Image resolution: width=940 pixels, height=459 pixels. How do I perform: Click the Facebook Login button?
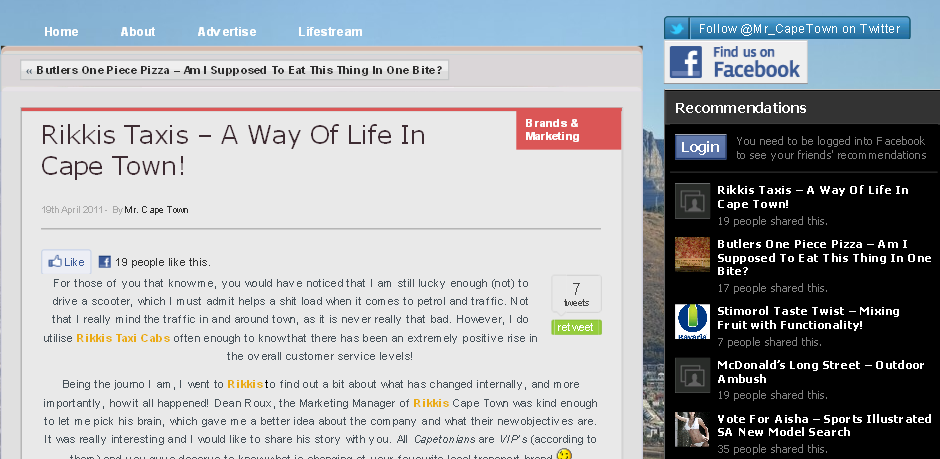(x=700, y=147)
